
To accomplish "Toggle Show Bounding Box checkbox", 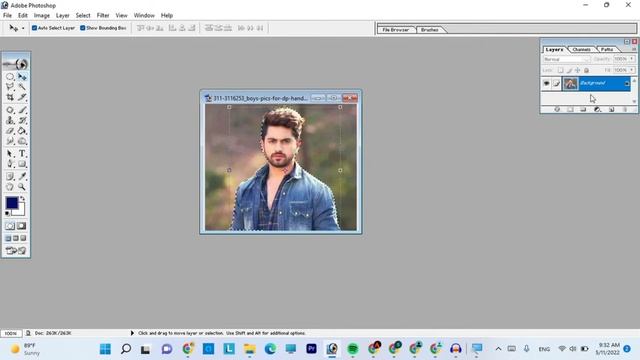I will tap(82, 28).
